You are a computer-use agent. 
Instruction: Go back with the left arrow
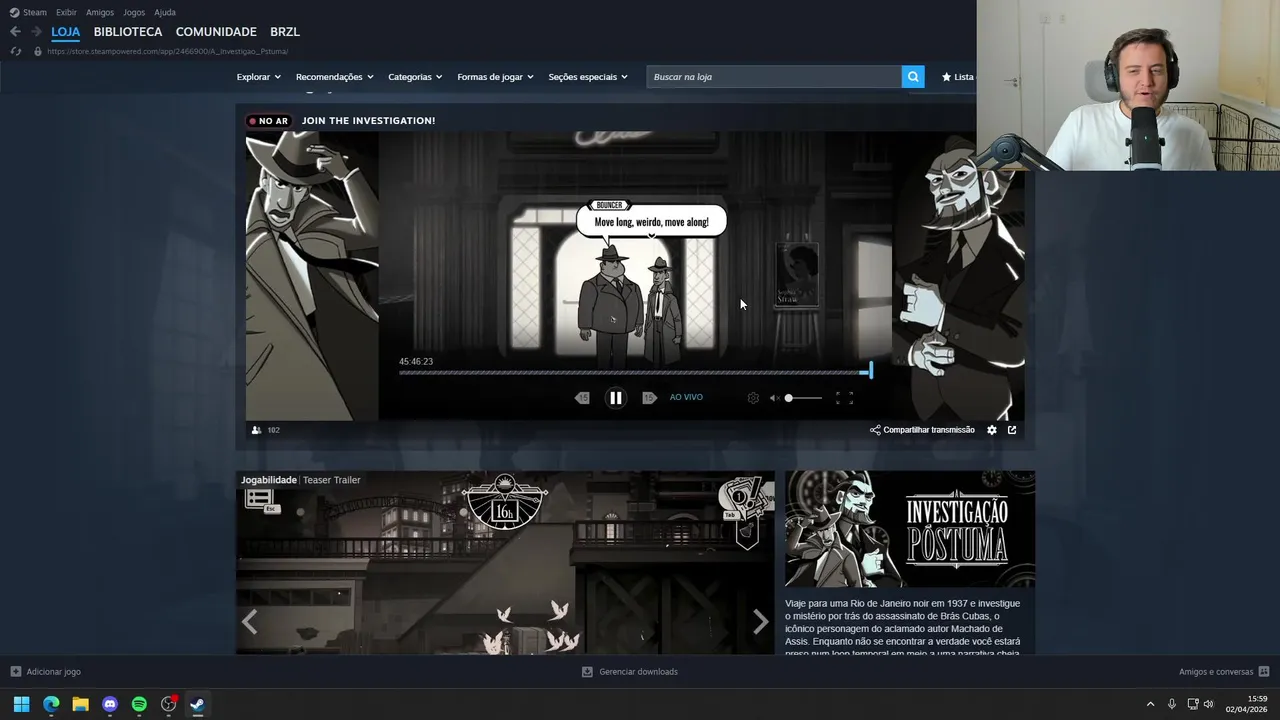coord(15,32)
